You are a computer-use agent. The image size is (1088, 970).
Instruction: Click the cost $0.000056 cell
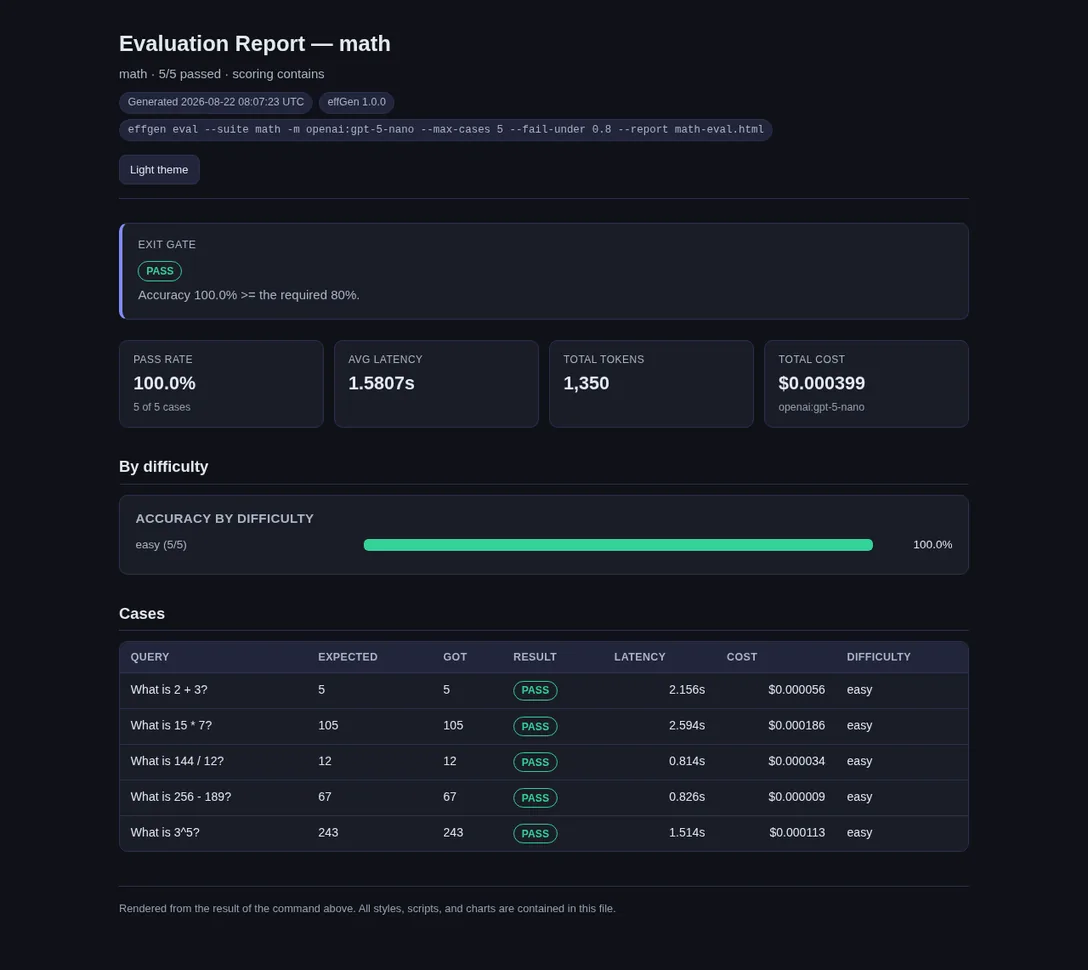(797, 690)
